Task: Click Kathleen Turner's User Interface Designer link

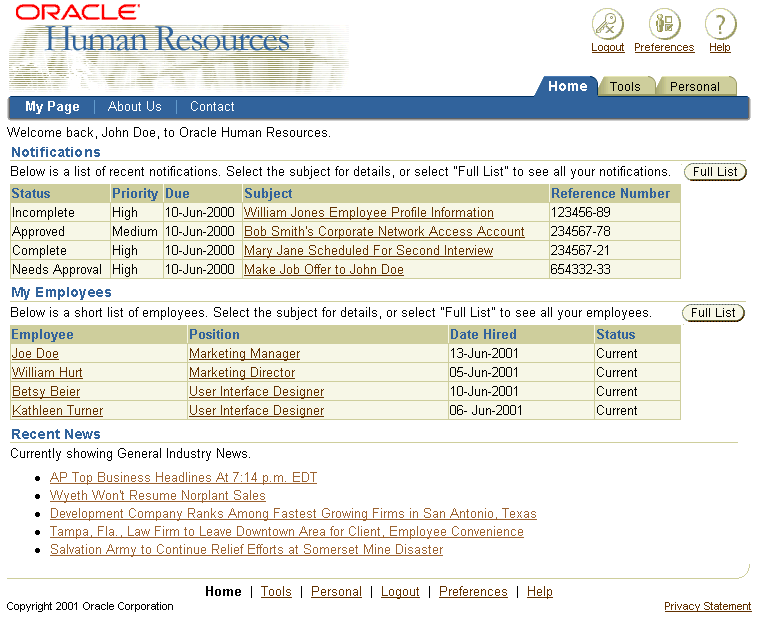Action: [257, 411]
